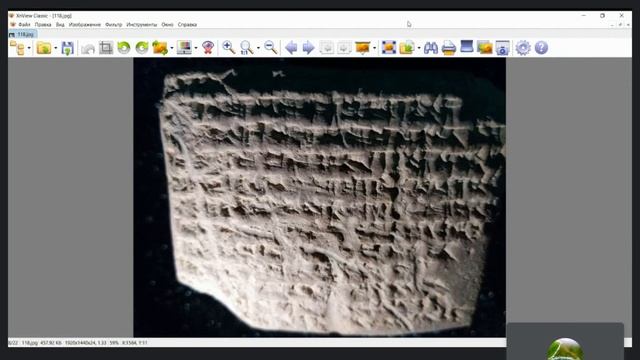
Task: Open the Фильтр menu
Action: tap(113, 25)
